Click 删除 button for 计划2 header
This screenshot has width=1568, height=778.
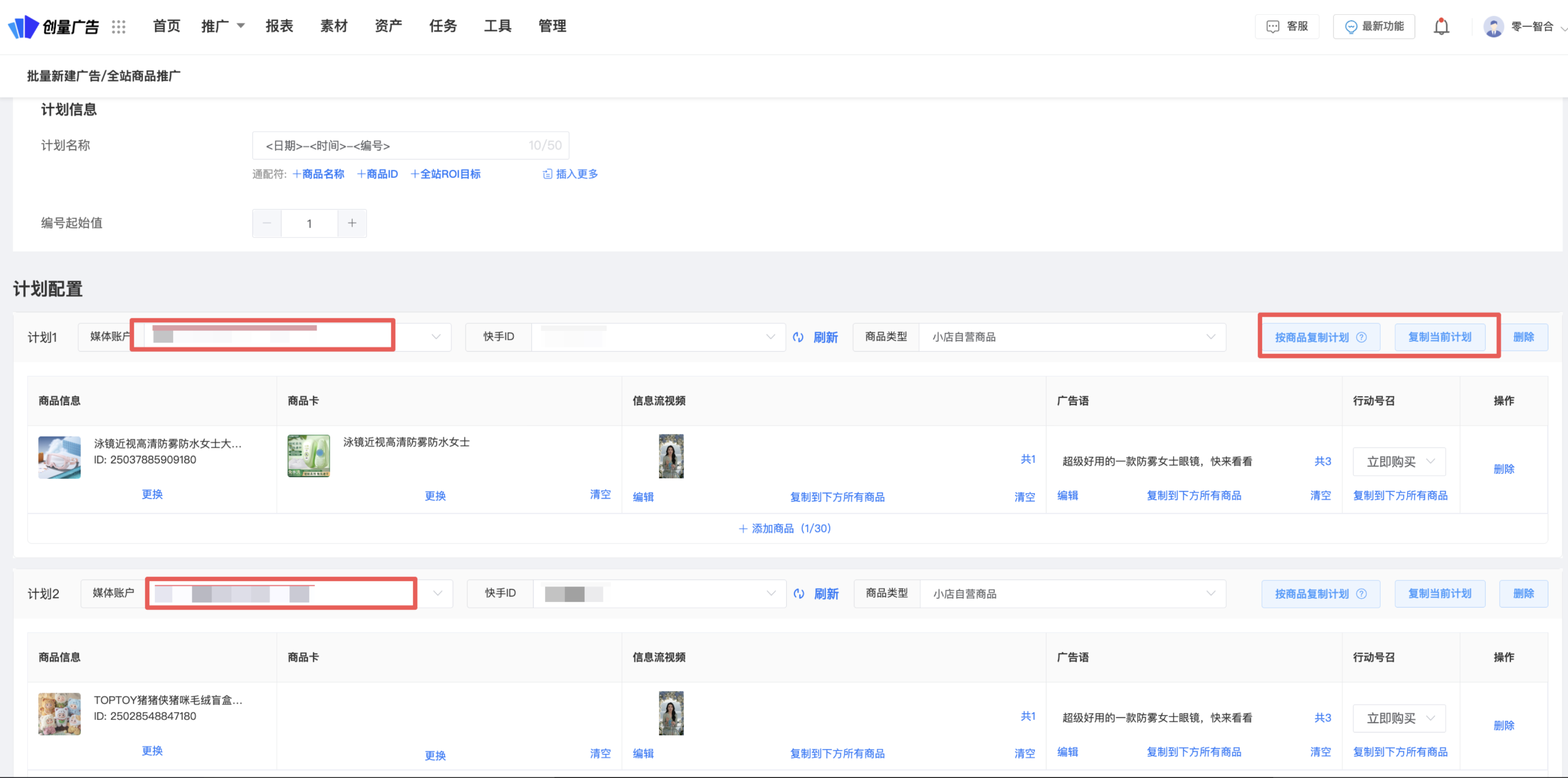[1523, 593]
